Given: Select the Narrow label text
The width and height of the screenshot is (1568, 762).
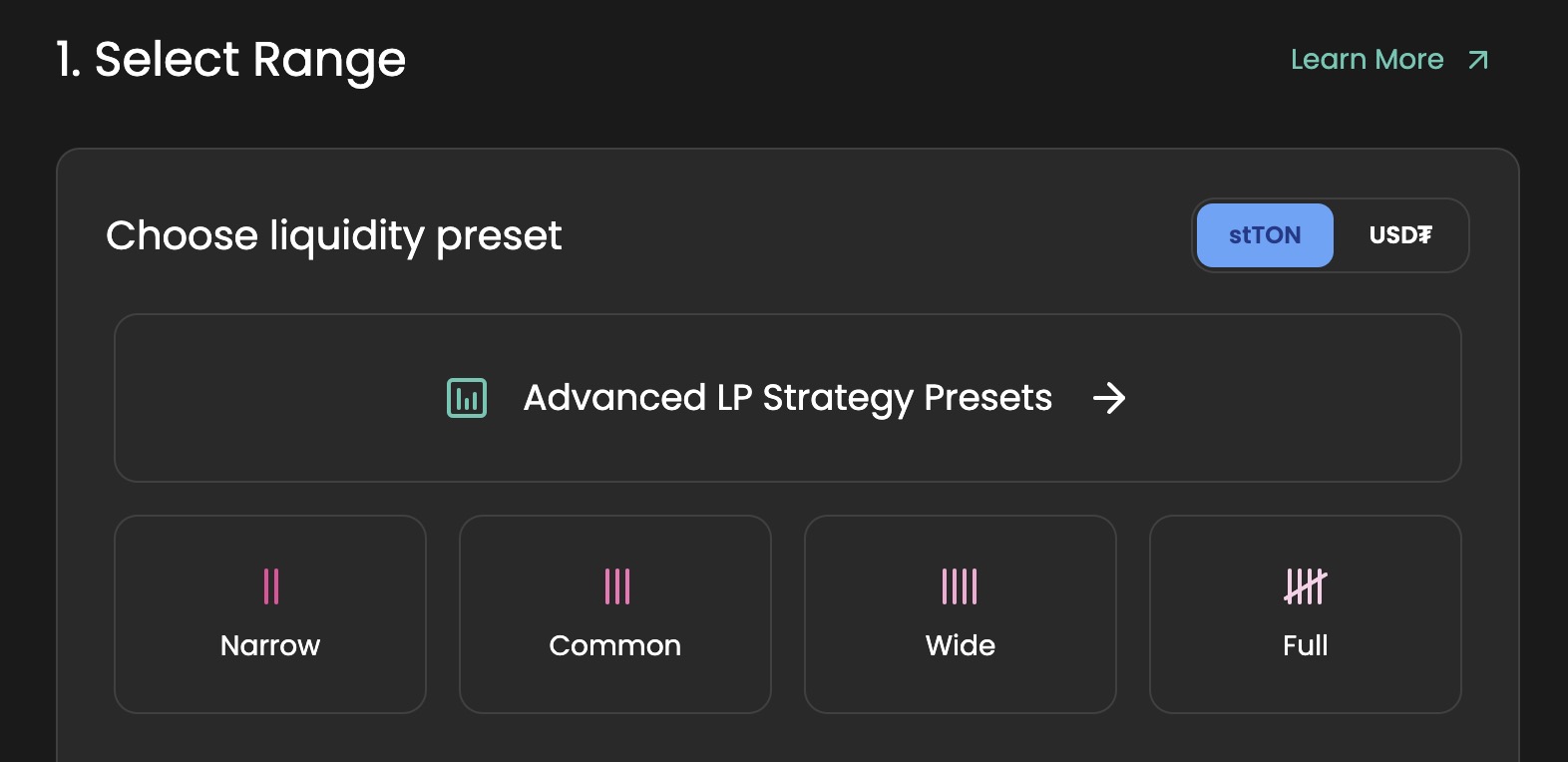Looking at the screenshot, I should [270, 645].
